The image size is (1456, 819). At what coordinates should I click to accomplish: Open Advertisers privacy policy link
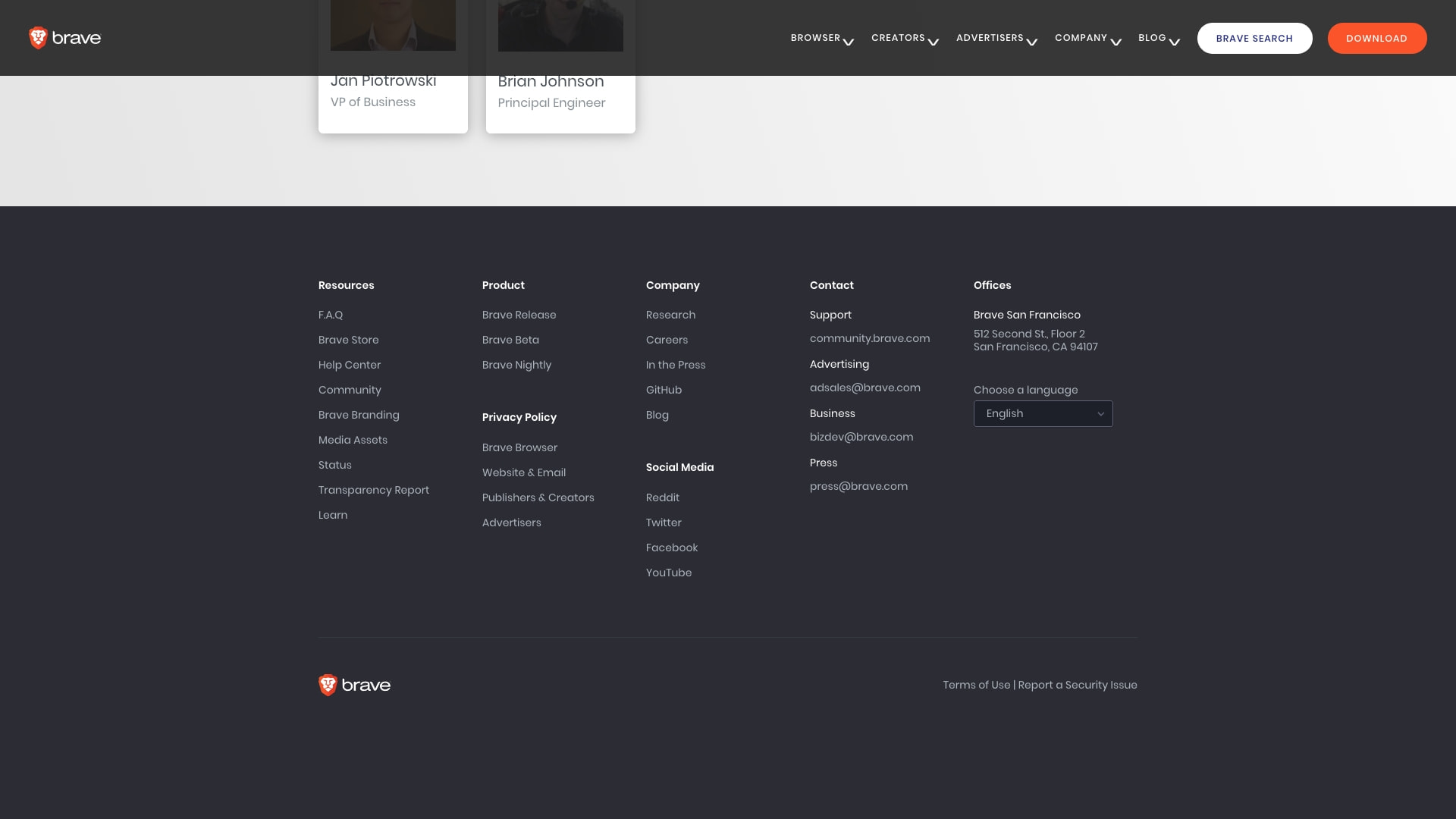tap(512, 522)
